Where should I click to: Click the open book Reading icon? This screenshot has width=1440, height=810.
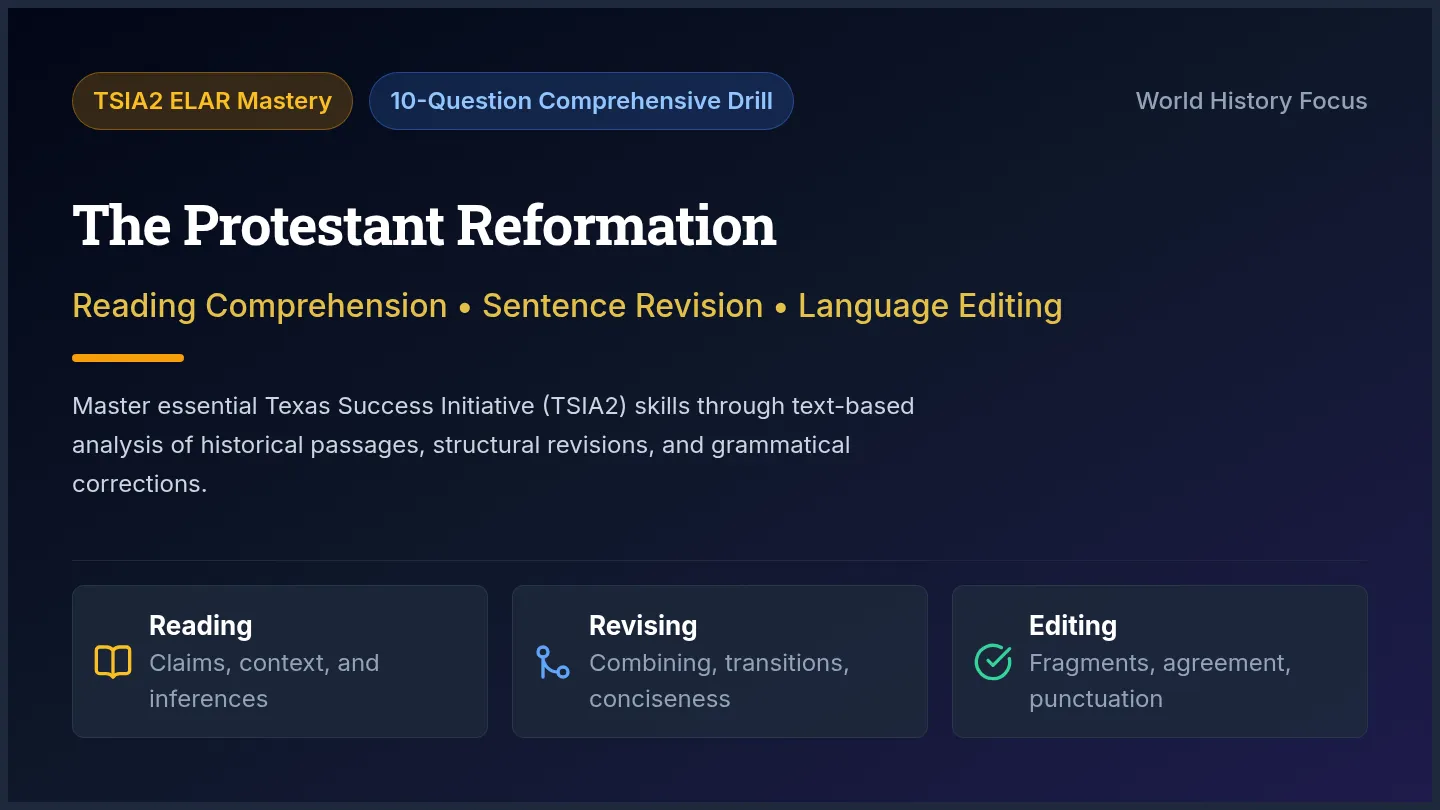pyautogui.click(x=113, y=662)
